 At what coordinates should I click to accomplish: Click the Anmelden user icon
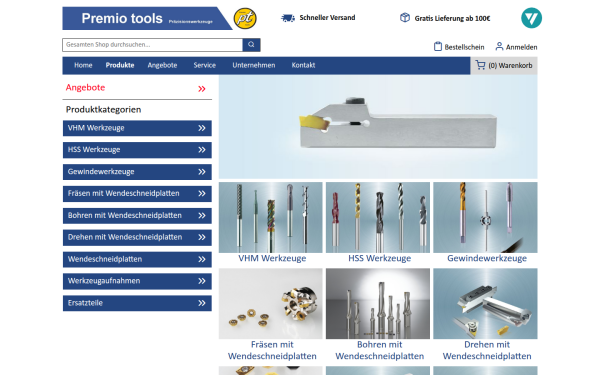pyautogui.click(x=499, y=46)
